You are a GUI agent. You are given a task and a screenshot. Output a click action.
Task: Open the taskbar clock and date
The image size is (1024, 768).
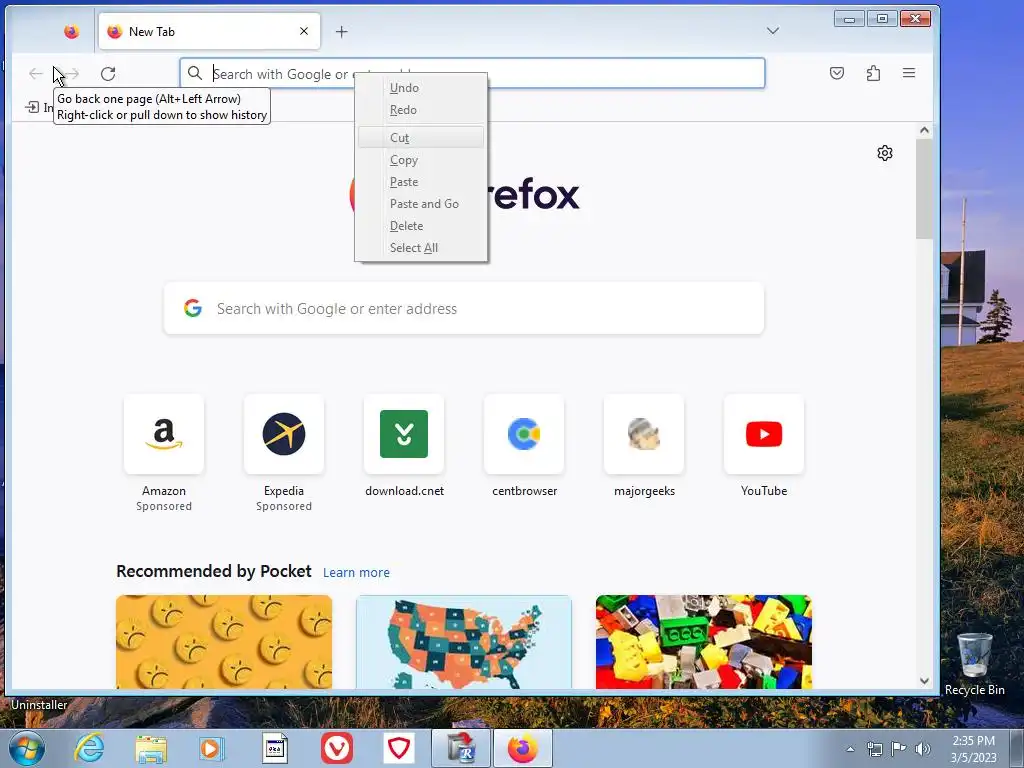coord(973,749)
